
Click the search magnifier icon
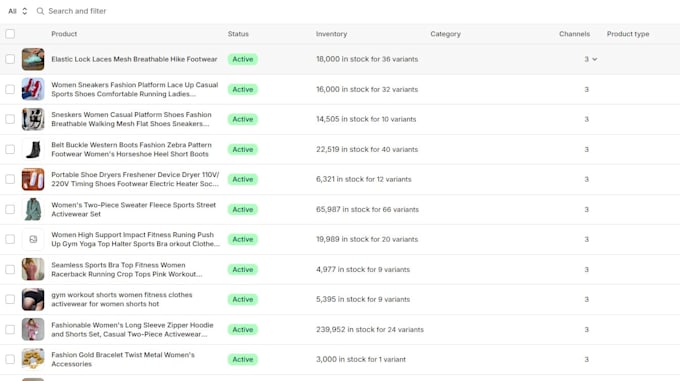pyautogui.click(x=40, y=11)
